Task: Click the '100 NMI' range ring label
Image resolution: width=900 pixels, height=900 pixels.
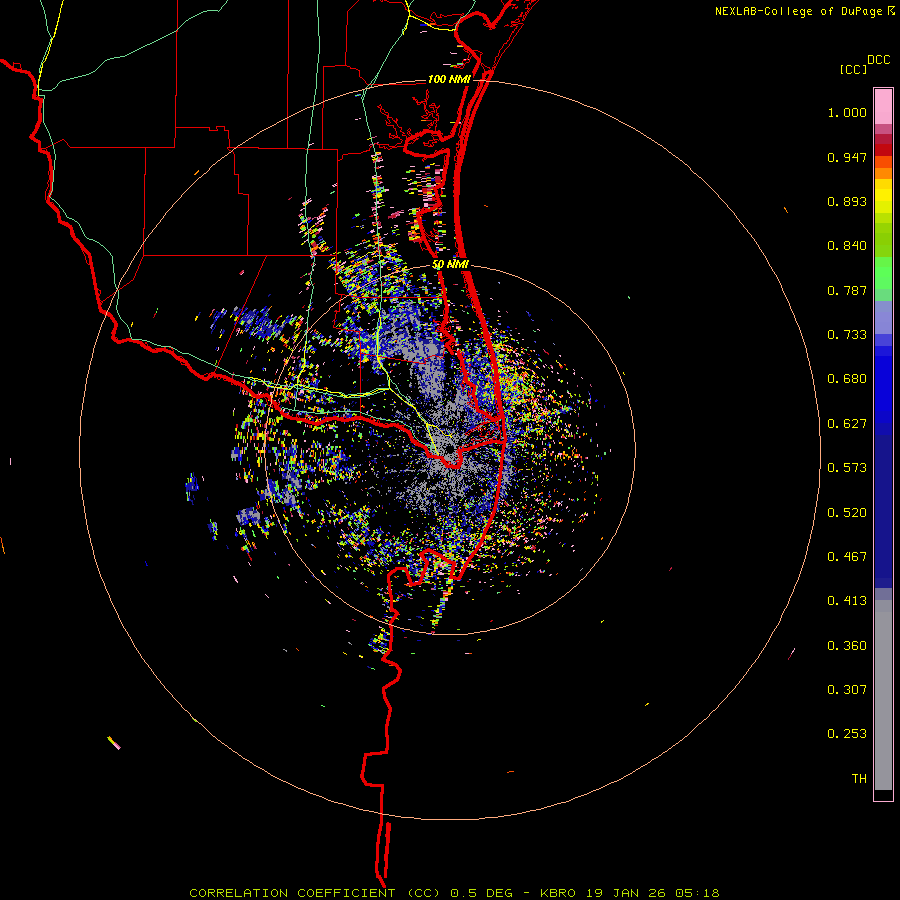Action: (449, 79)
